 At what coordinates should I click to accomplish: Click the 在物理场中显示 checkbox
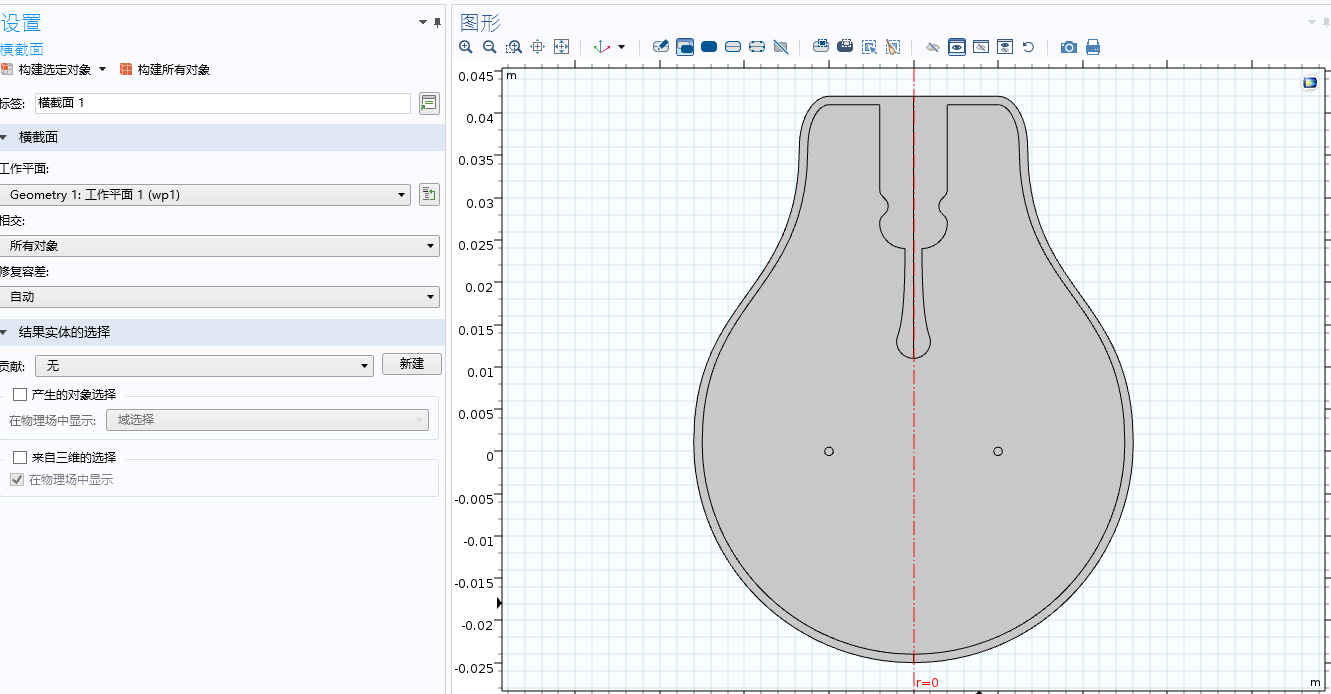click(x=16, y=480)
